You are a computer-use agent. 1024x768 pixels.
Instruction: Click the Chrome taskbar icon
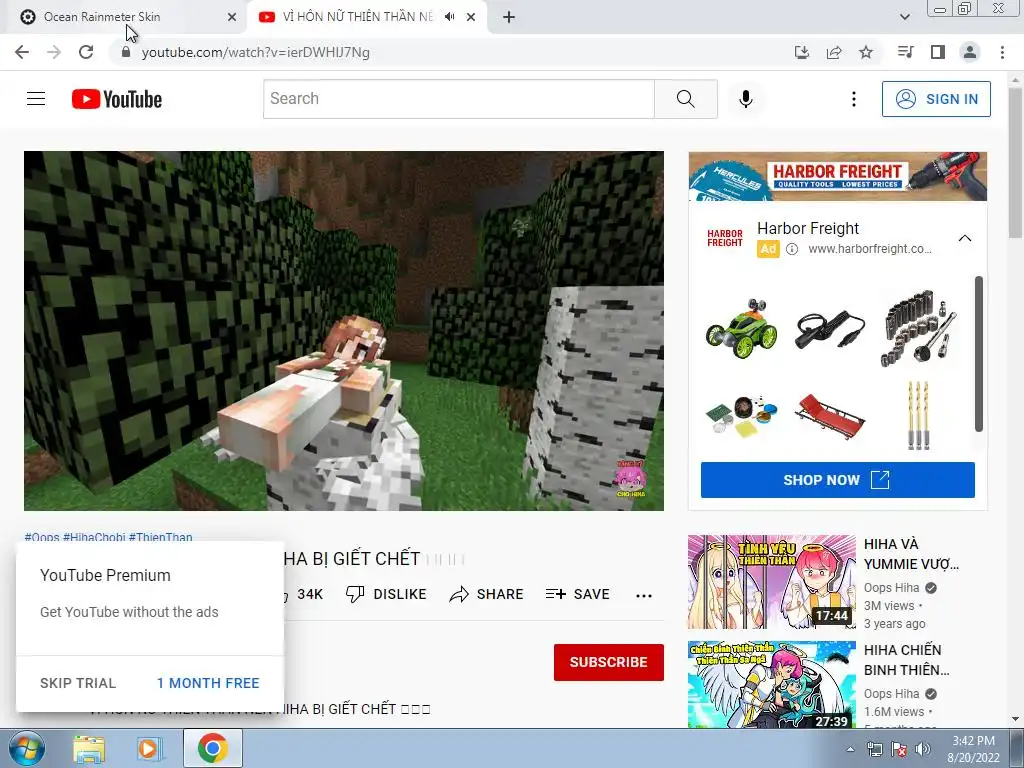[x=212, y=748]
